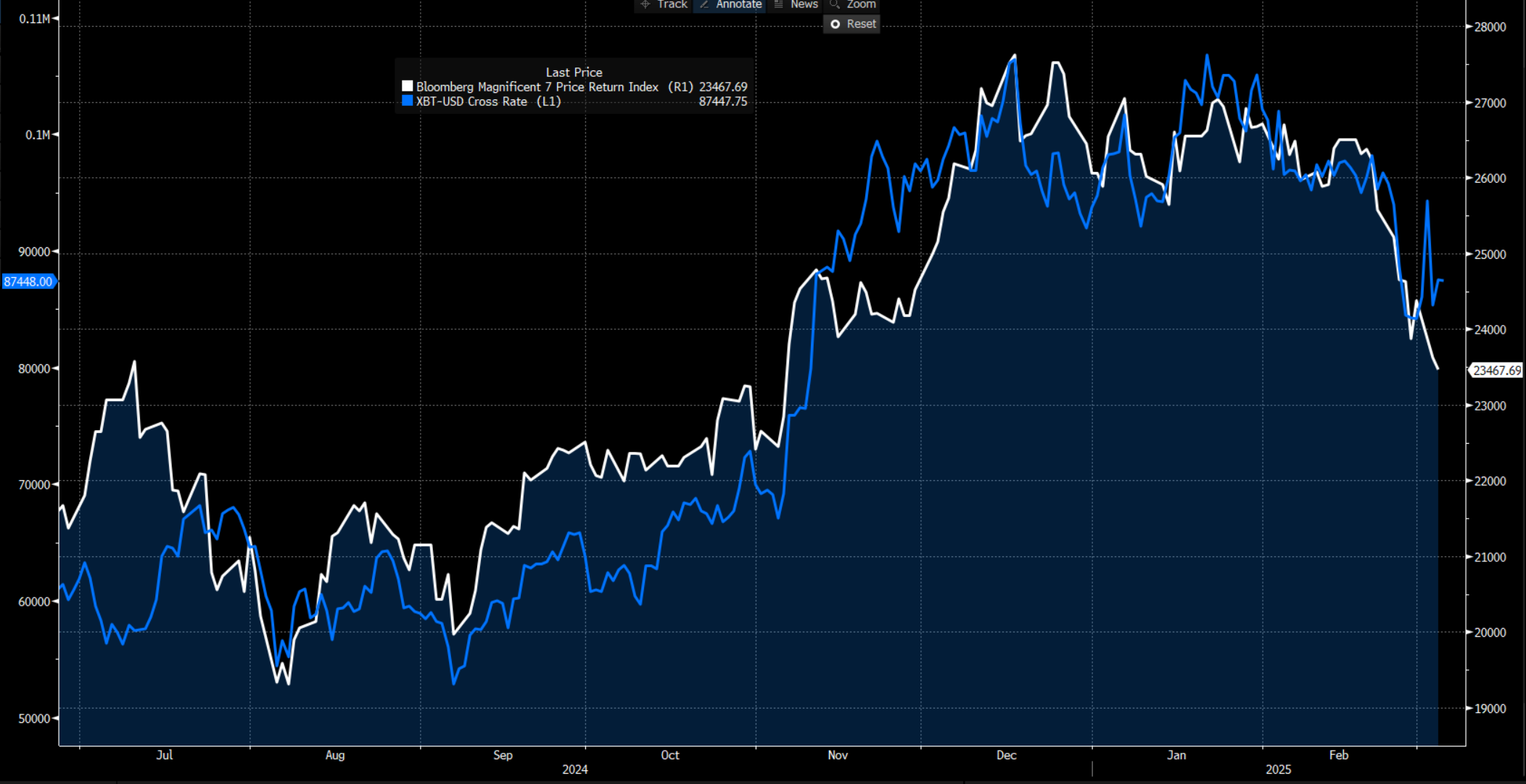This screenshot has height=784, width=1526.
Task: Click the blue XBT-USD legend swatch
Action: (x=408, y=101)
